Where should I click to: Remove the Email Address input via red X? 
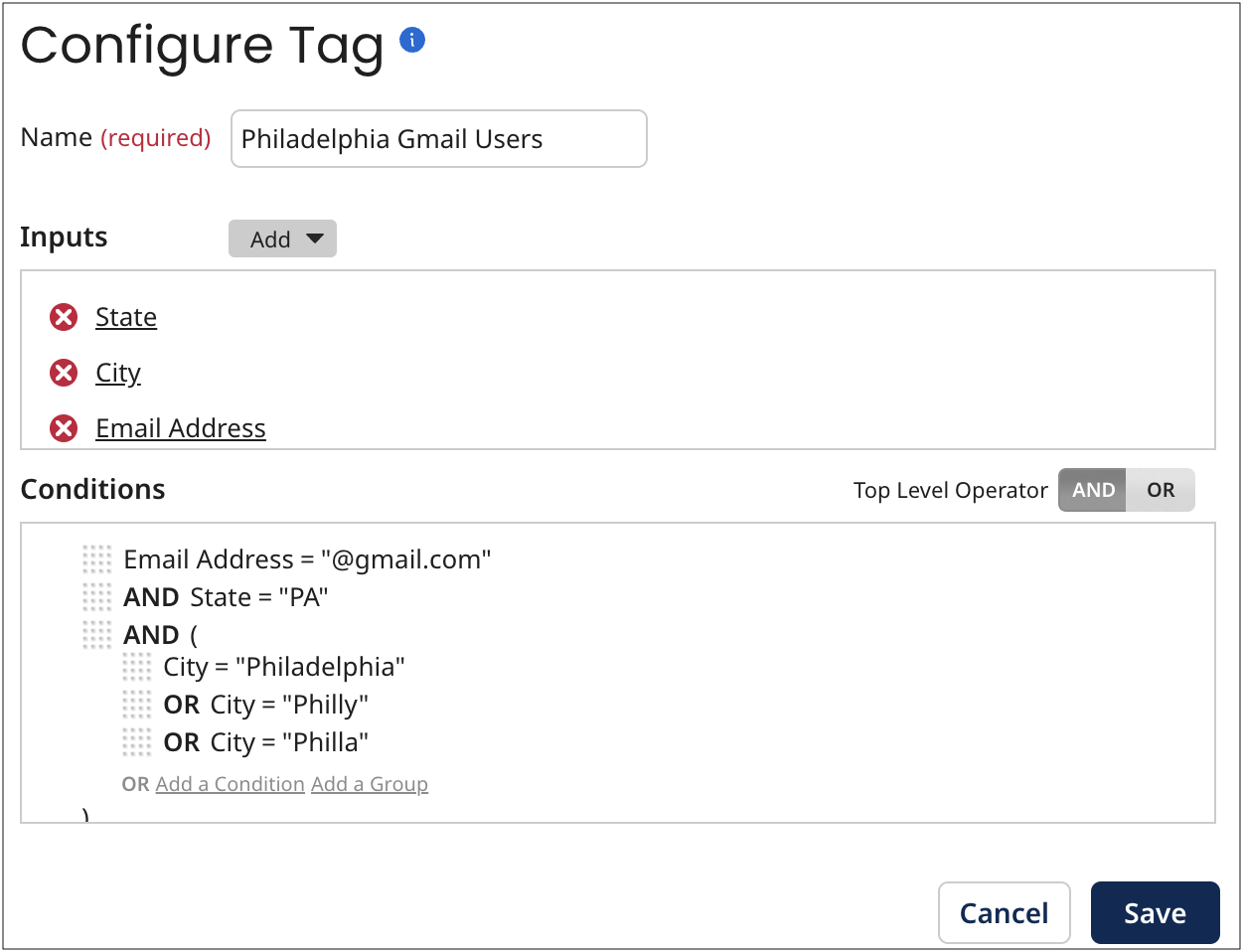63,427
